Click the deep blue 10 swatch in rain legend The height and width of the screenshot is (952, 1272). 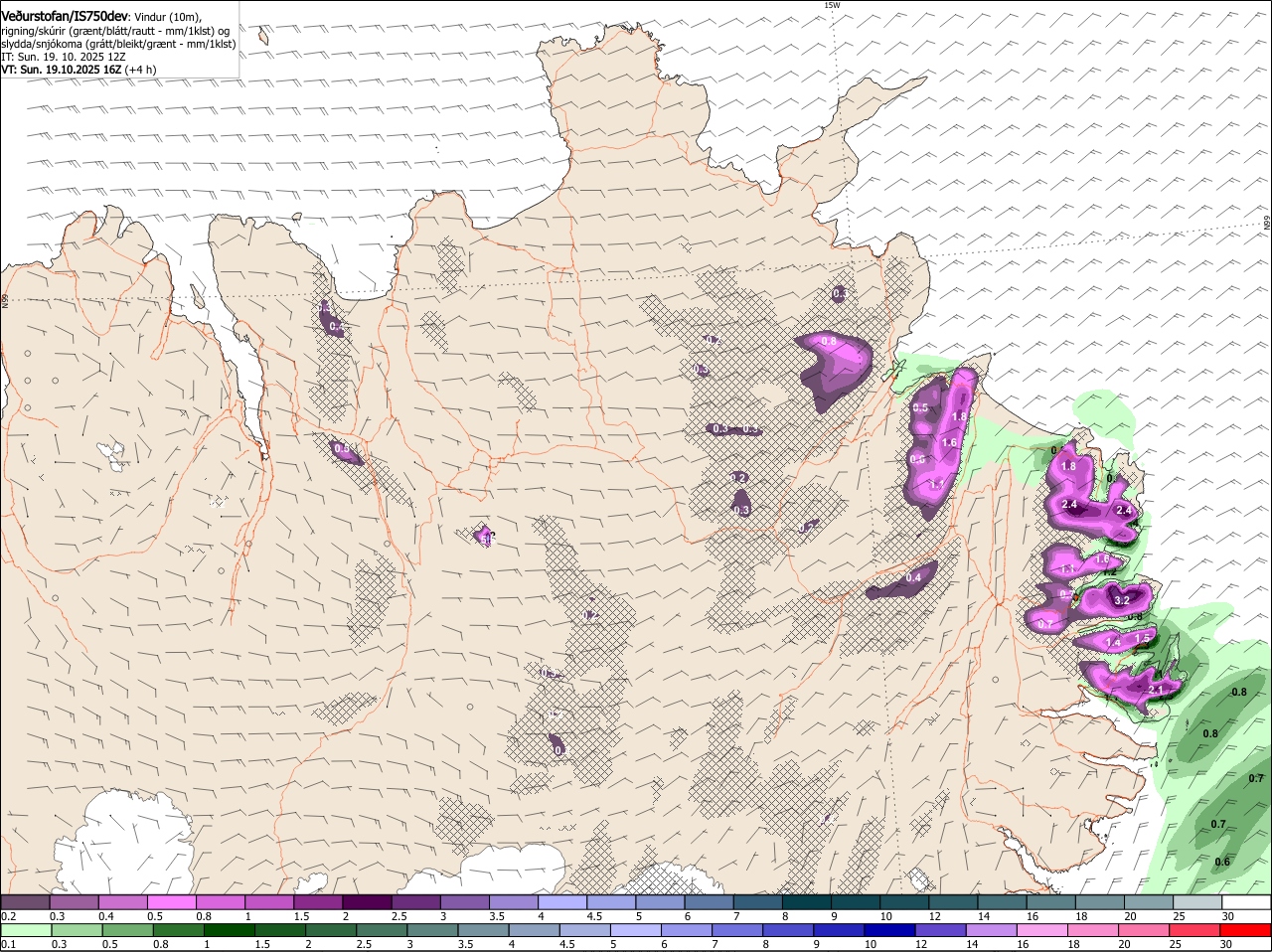889,930
